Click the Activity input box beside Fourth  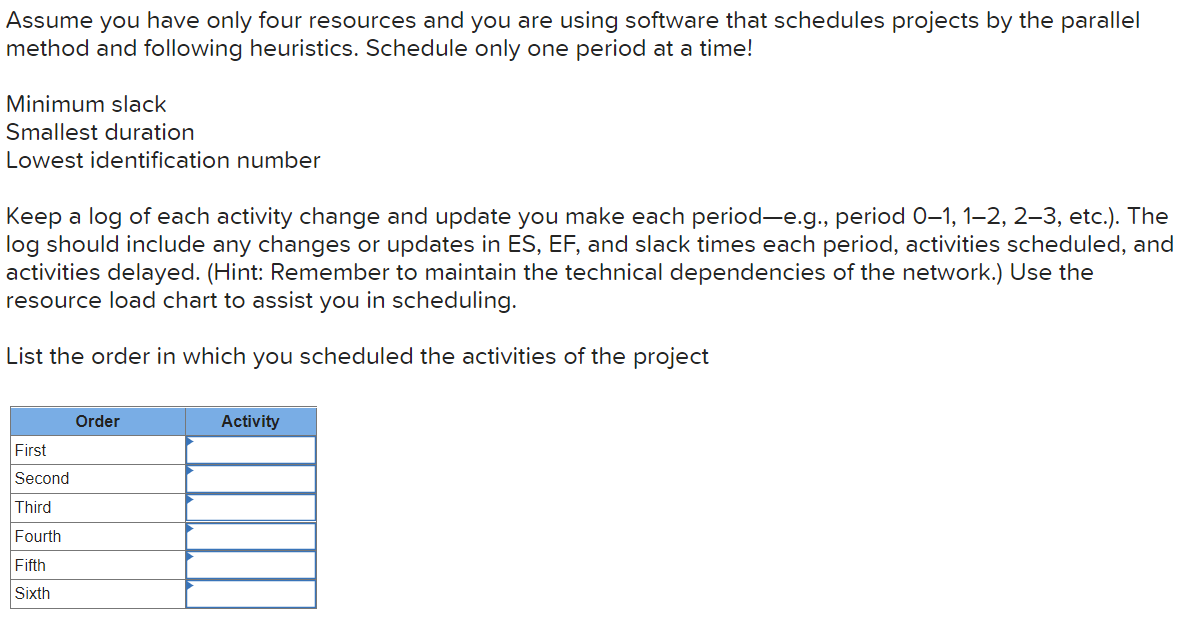(252, 536)
